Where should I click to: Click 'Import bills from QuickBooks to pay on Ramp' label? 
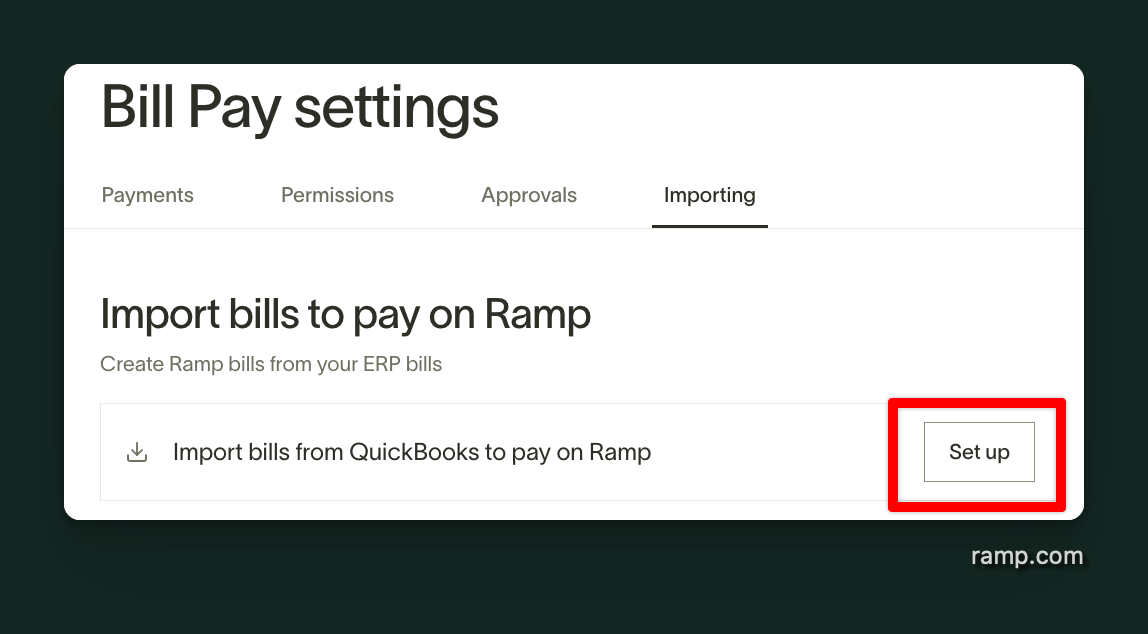coord(412,452)
